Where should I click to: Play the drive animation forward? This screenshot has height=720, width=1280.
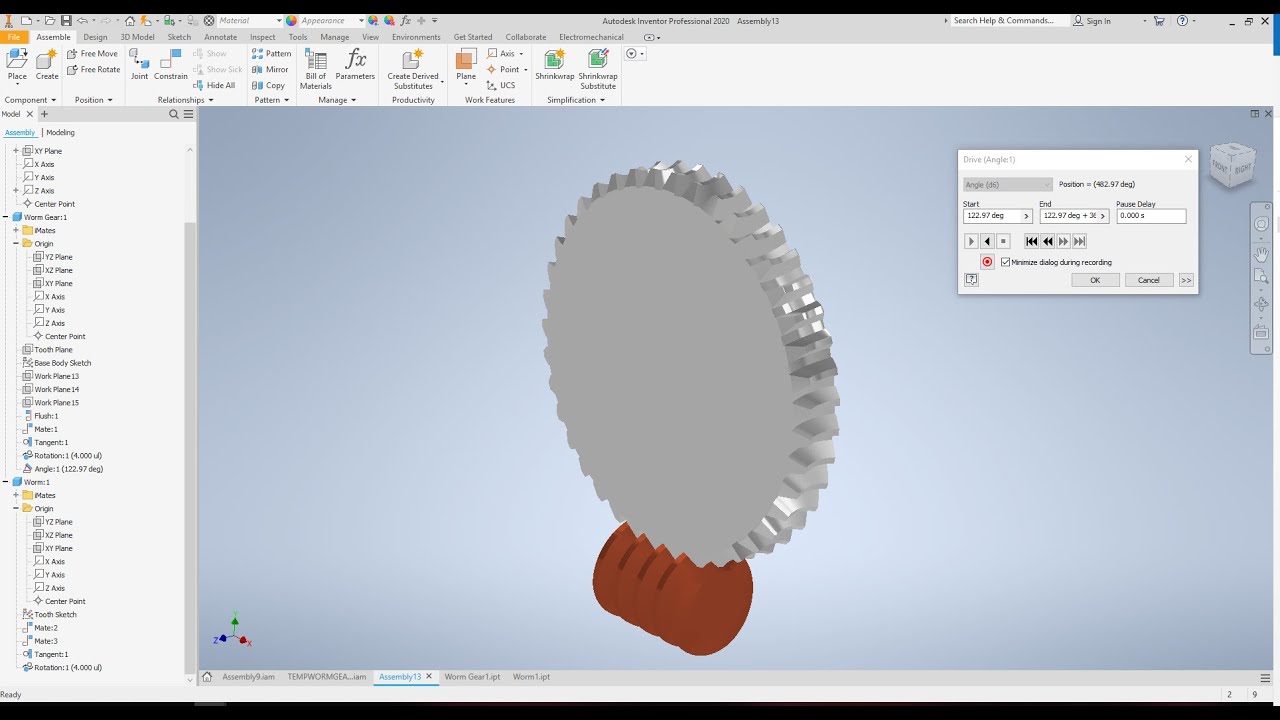click(971, 241)
